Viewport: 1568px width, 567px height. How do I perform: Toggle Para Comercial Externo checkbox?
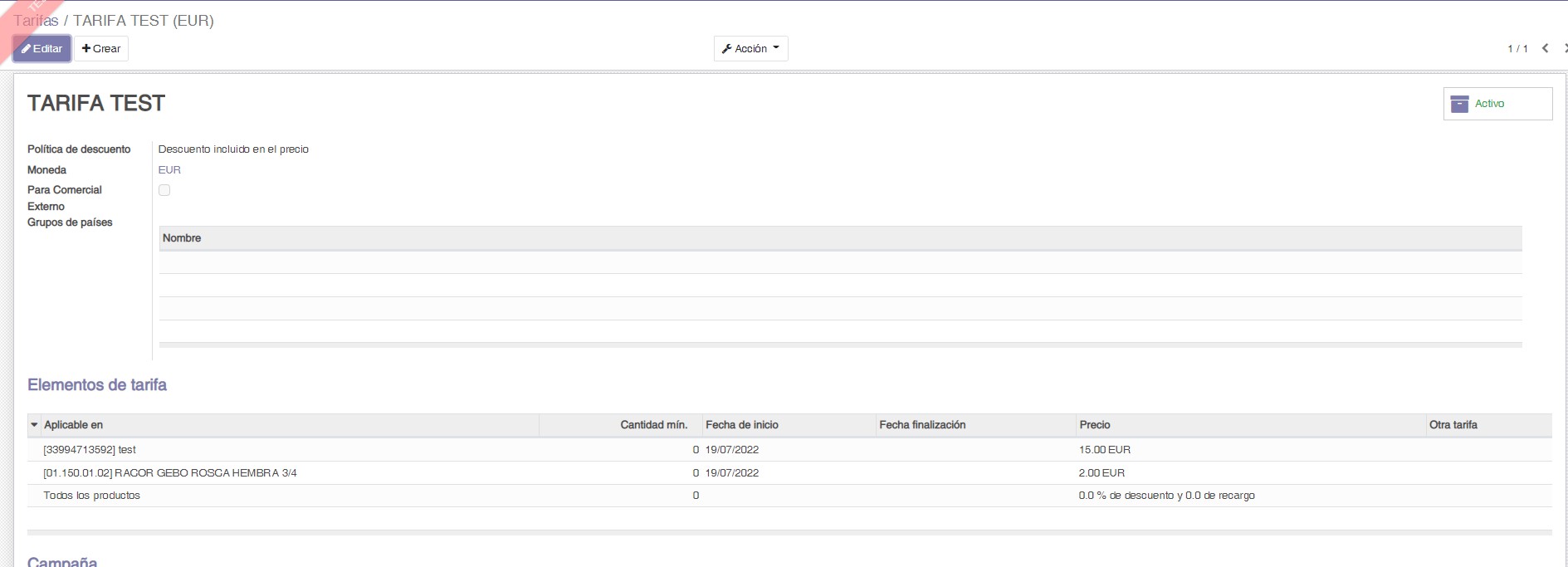[164, 190]
